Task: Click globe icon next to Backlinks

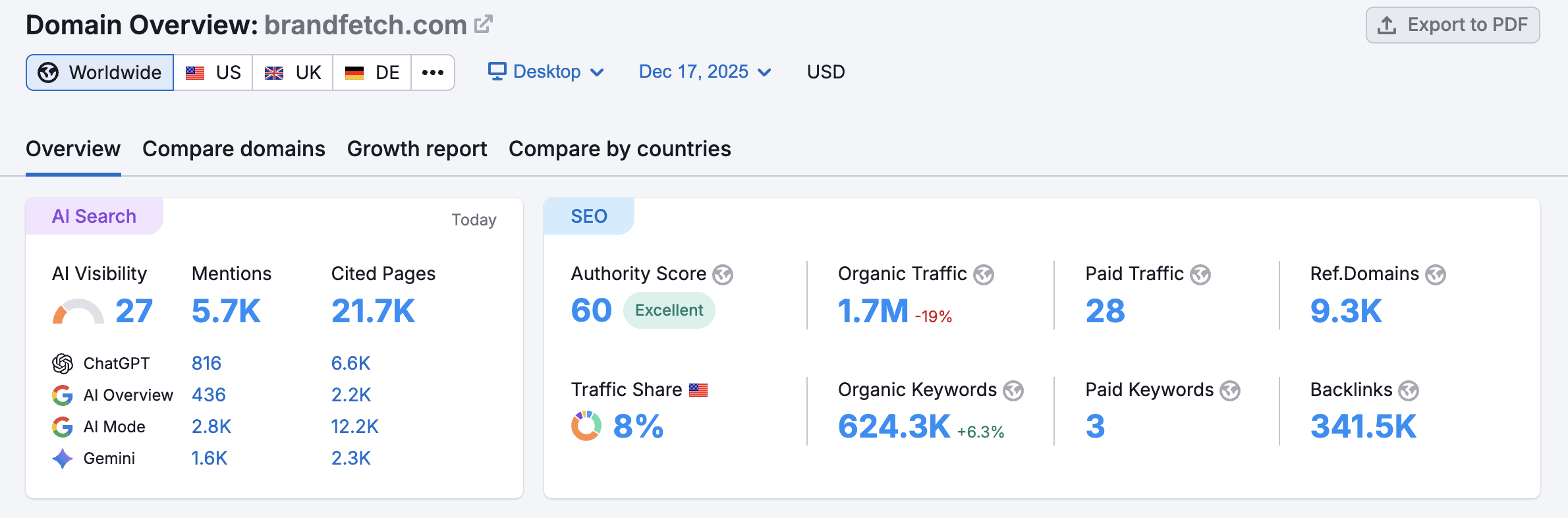Action: [x=1409, y=391]
